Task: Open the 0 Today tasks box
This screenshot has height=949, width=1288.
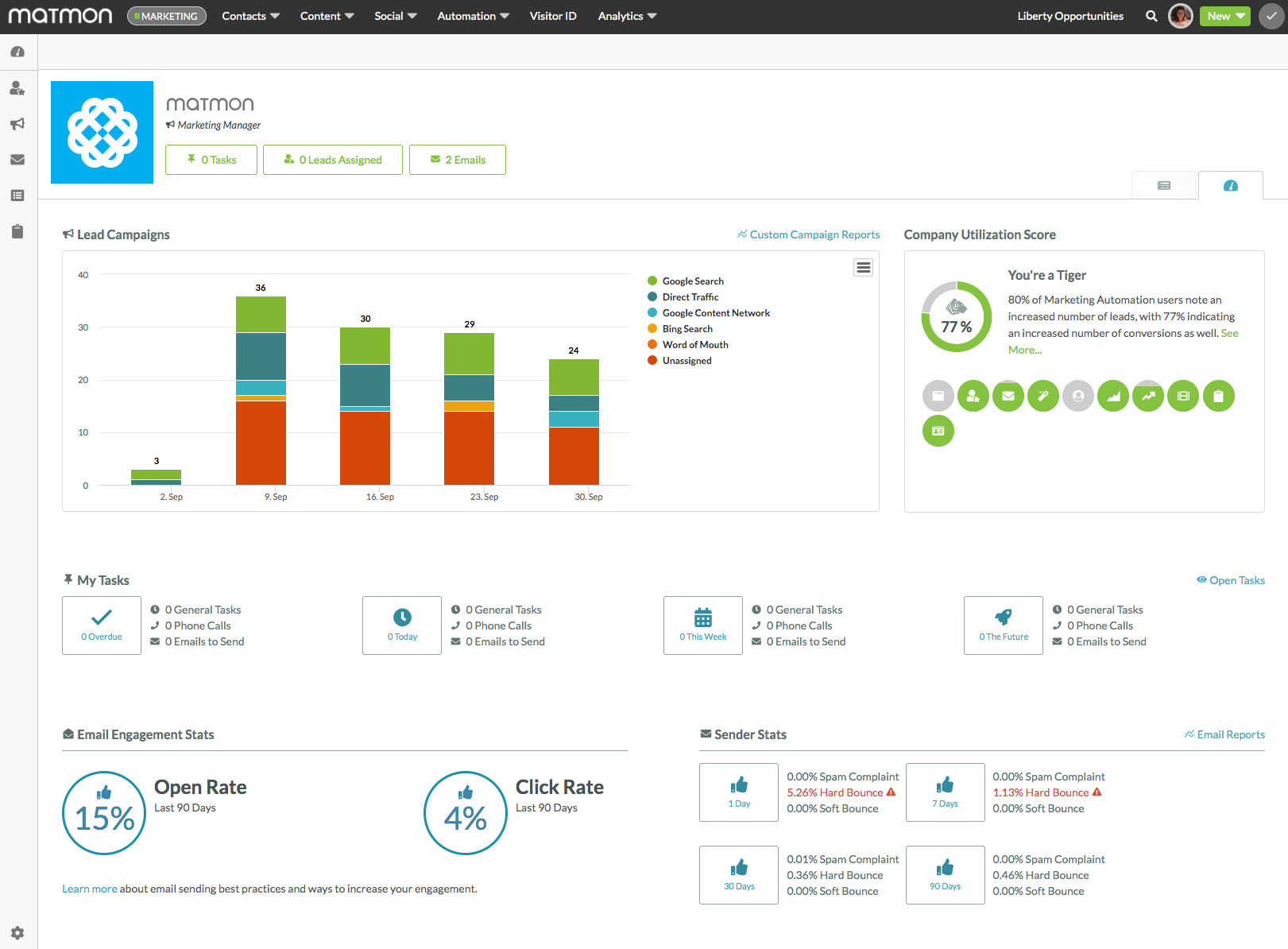Action: coord(402,626)
